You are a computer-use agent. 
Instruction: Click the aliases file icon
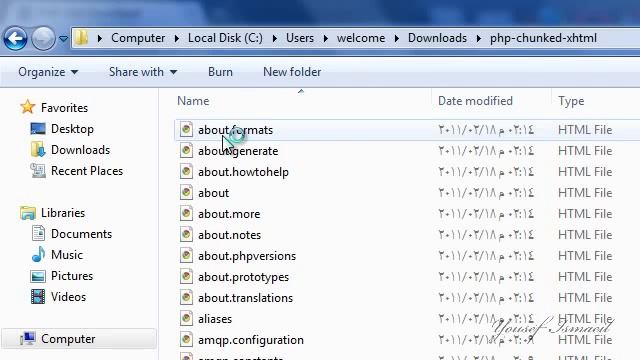pos(186,318)
